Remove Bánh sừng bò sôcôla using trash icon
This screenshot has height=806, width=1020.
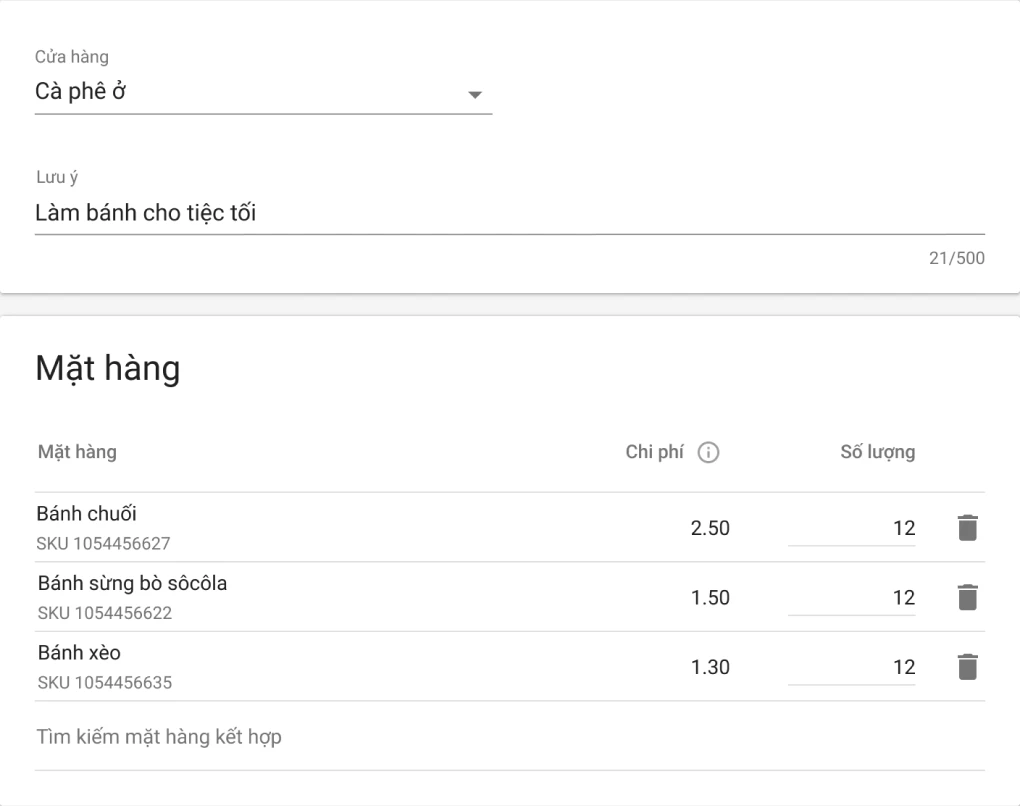coord(966,597)
